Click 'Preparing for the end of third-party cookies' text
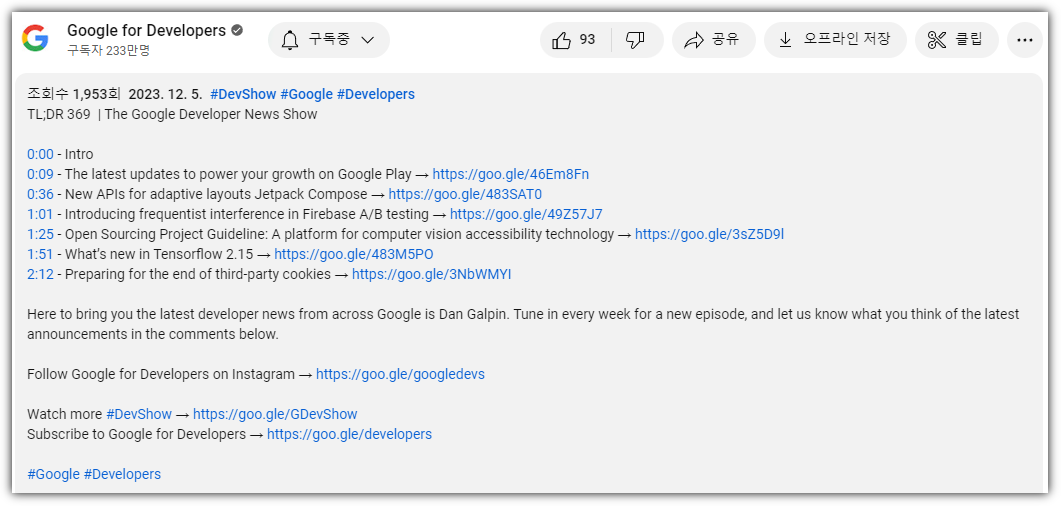The width and height of the screenshot is (1061, 506). 198,274
